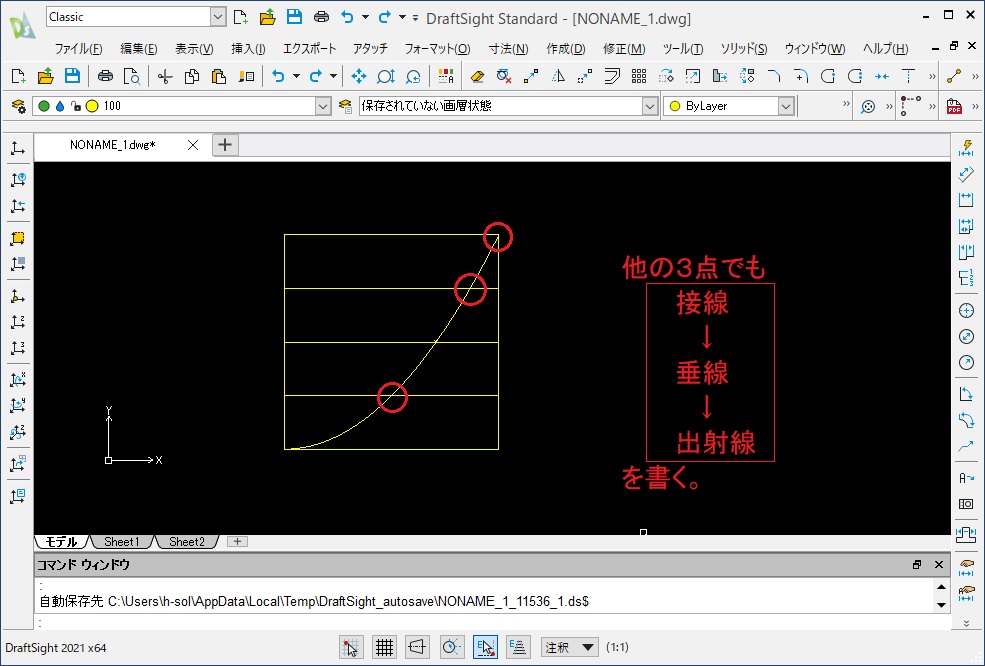Toggle layer 100 freeze droplet icon
The width and height of the screenshot is (985, 666).
[x=60, y=106]
